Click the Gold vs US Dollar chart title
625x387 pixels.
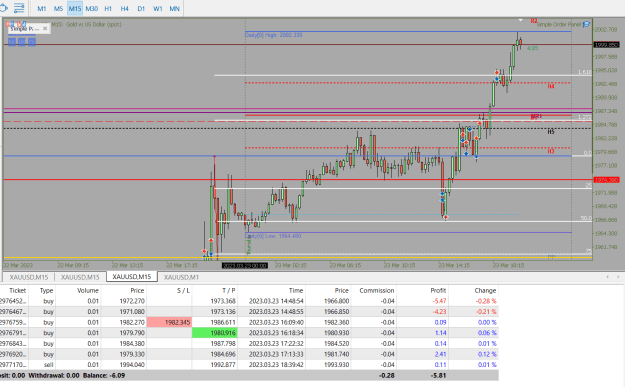click(94, 24)
